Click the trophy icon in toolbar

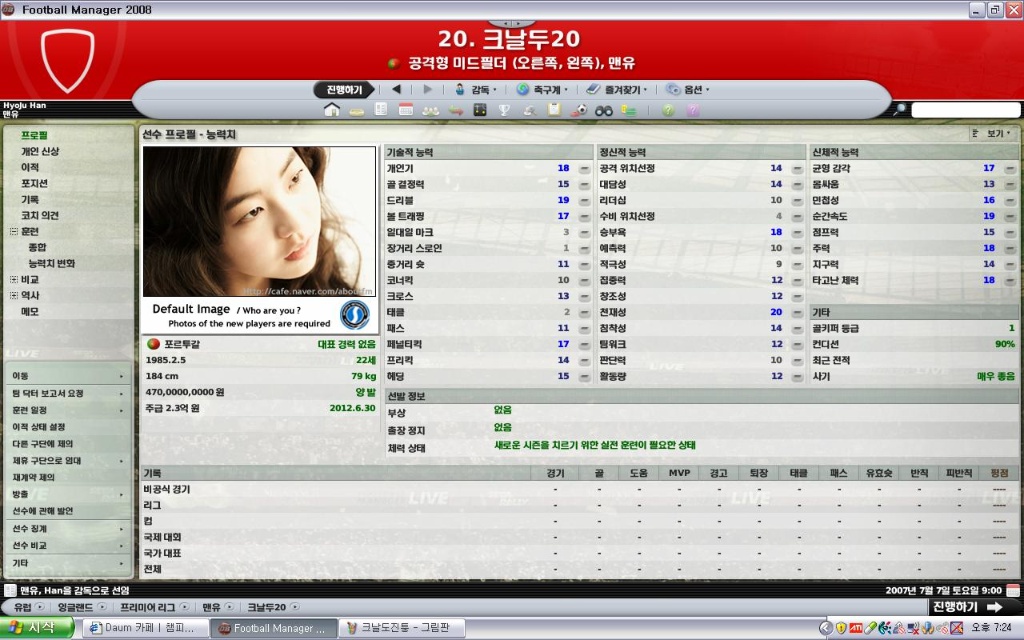(504, 110)
